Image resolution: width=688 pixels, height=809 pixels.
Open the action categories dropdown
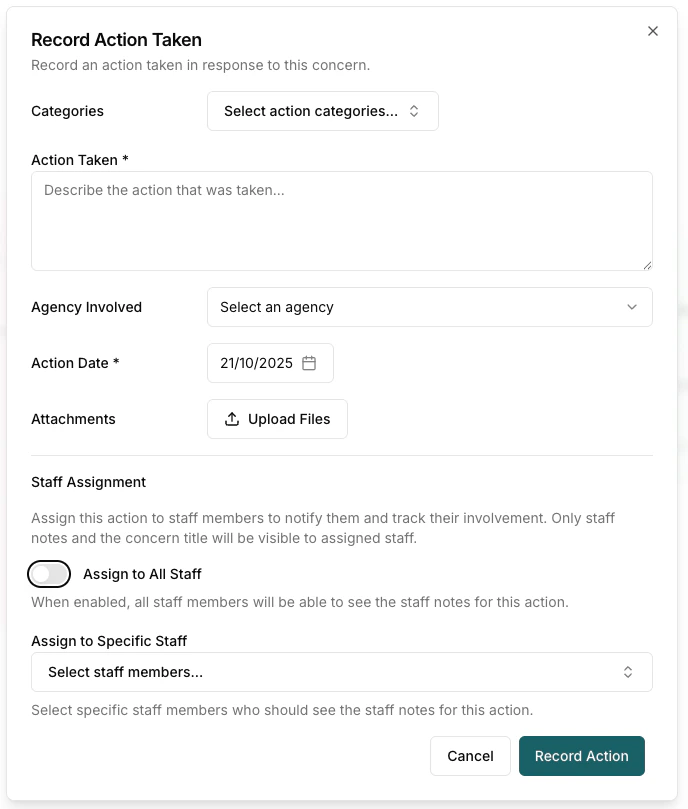click(x=322, y=111)
